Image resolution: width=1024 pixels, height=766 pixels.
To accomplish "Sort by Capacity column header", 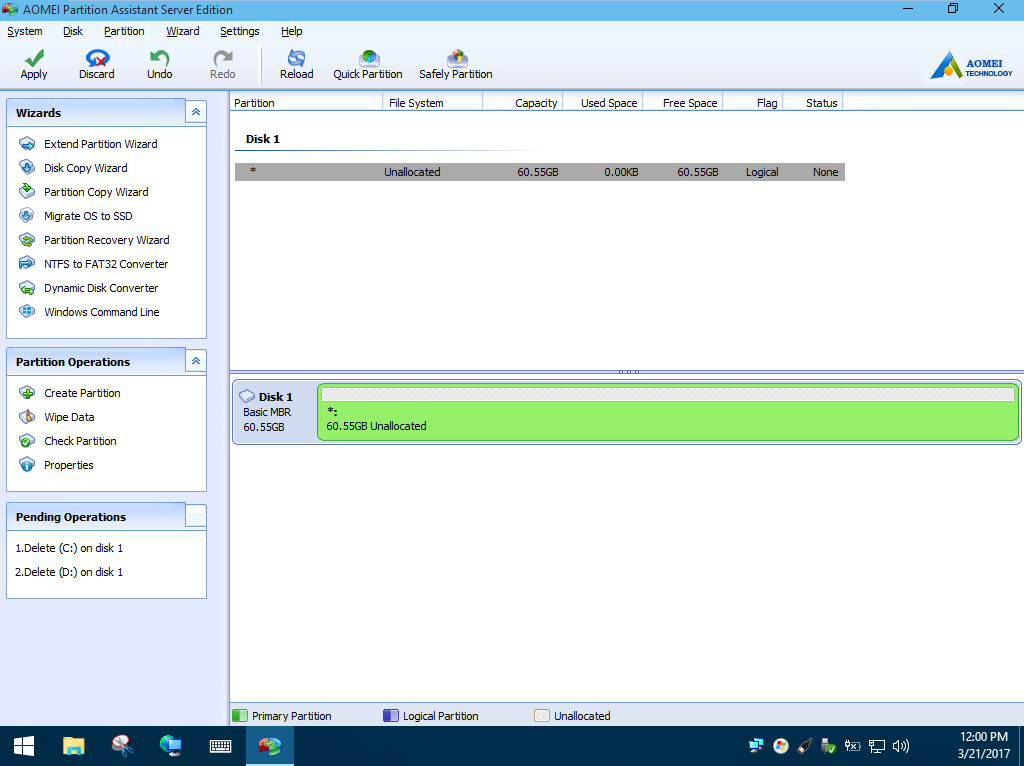I will [522, 103].
